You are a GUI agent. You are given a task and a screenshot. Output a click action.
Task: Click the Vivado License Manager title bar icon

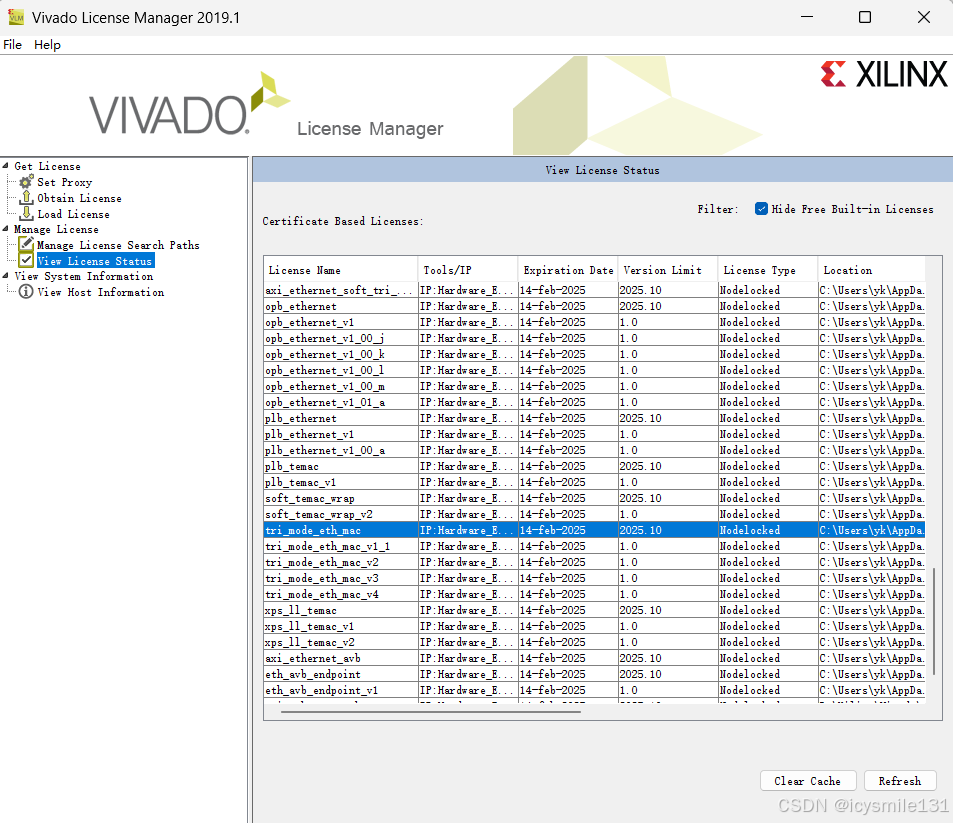pos(16,17)
